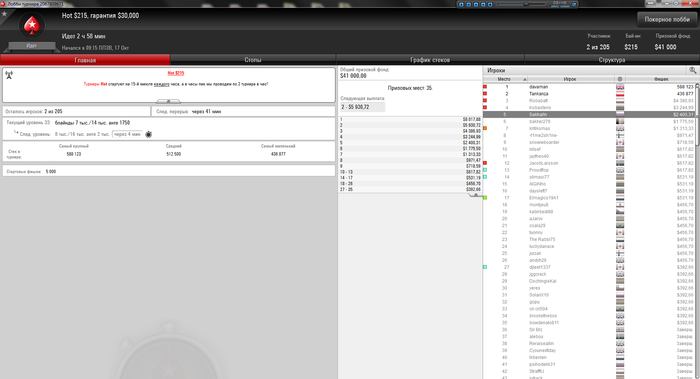Click the Идет status button under the logo
The image size is (700, 379).
coord(32,46)
